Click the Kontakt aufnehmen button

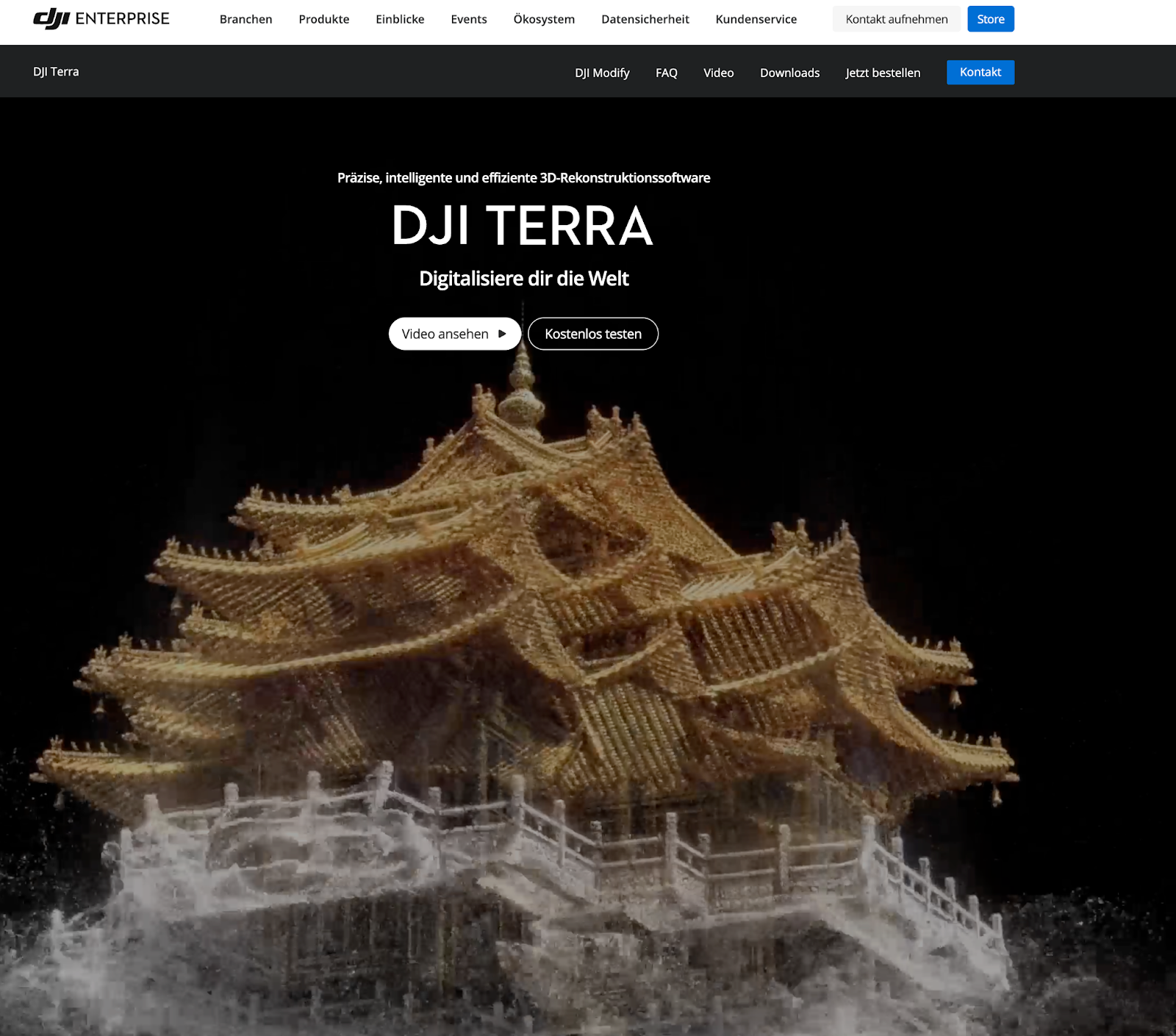(x=897, y=19)
